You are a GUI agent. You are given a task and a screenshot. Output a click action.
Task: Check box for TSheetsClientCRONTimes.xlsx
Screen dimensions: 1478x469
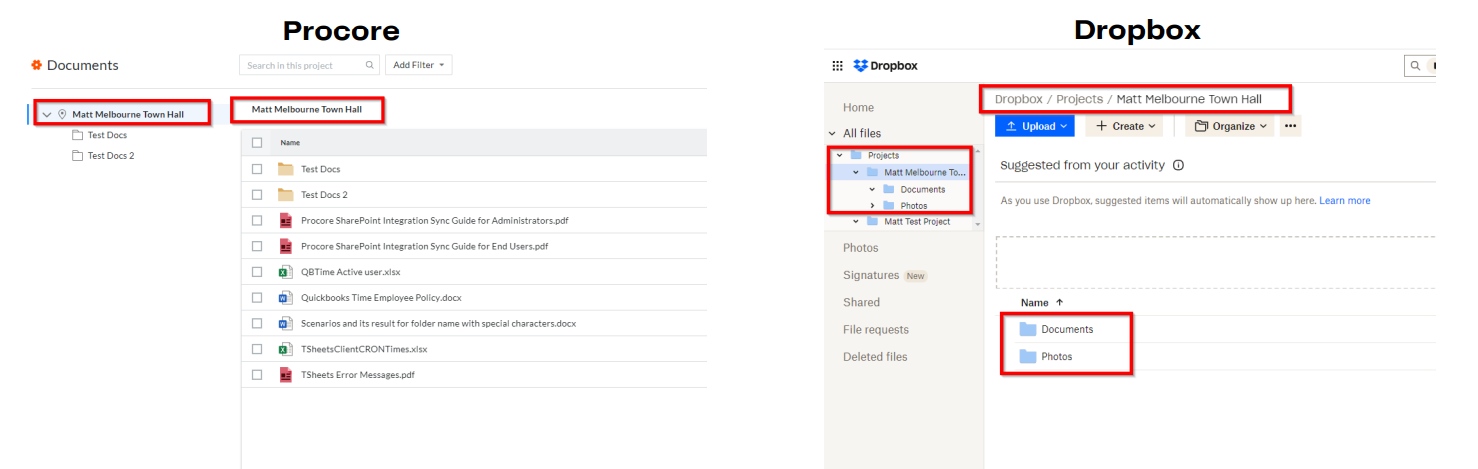pos(257,349)
